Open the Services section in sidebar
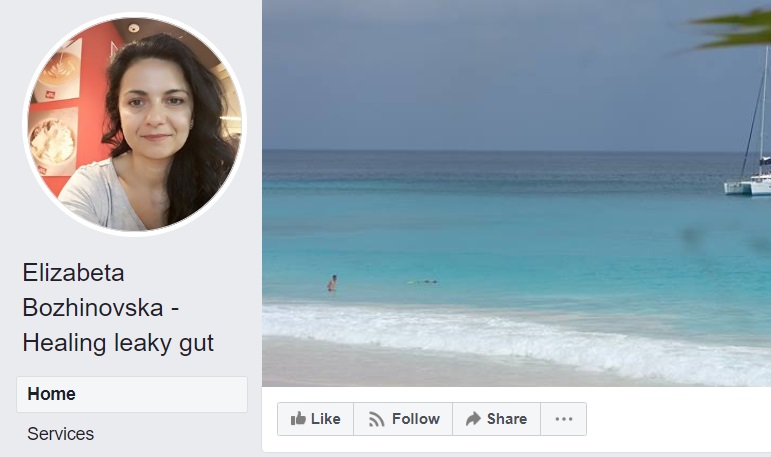The image size is (771, 457). (60, 434)
